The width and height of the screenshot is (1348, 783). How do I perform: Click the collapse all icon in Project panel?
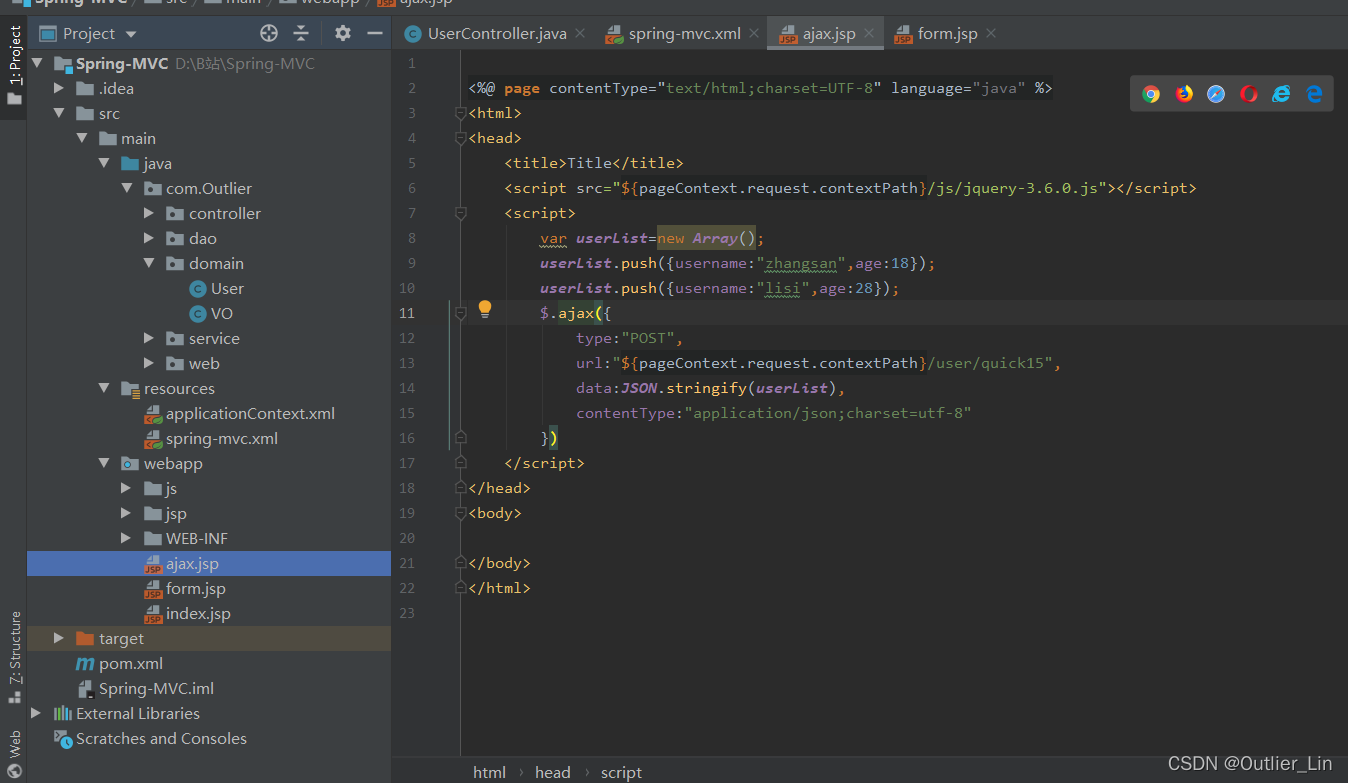[301, 33]
